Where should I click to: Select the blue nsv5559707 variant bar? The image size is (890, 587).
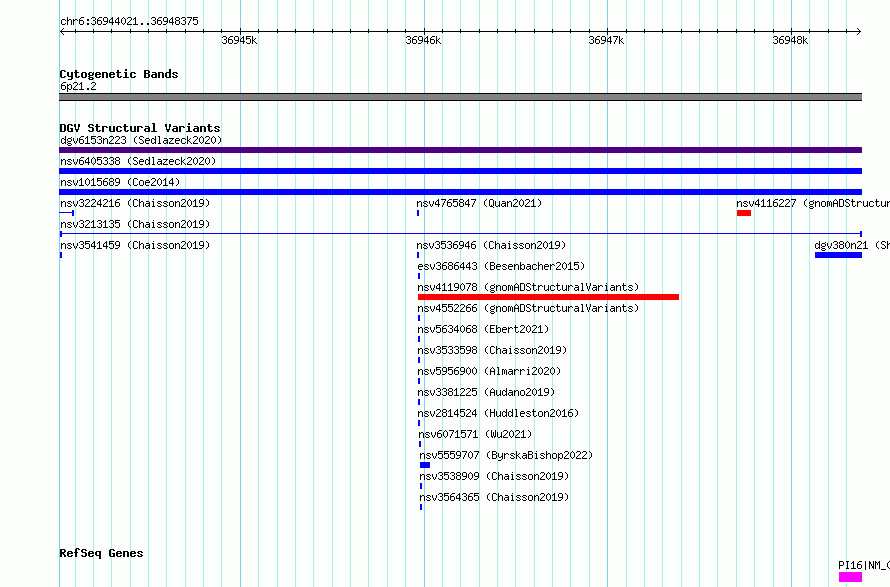(x=425, y=466)
